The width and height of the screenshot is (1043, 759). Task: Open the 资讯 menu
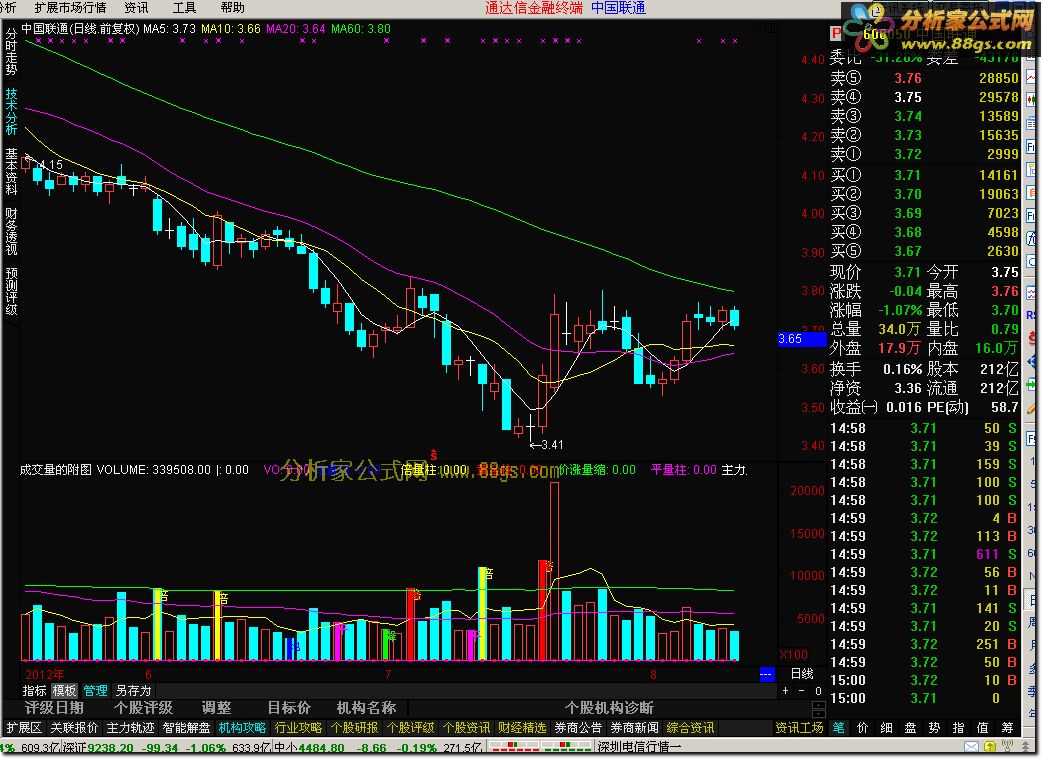(x=136, y=8)
